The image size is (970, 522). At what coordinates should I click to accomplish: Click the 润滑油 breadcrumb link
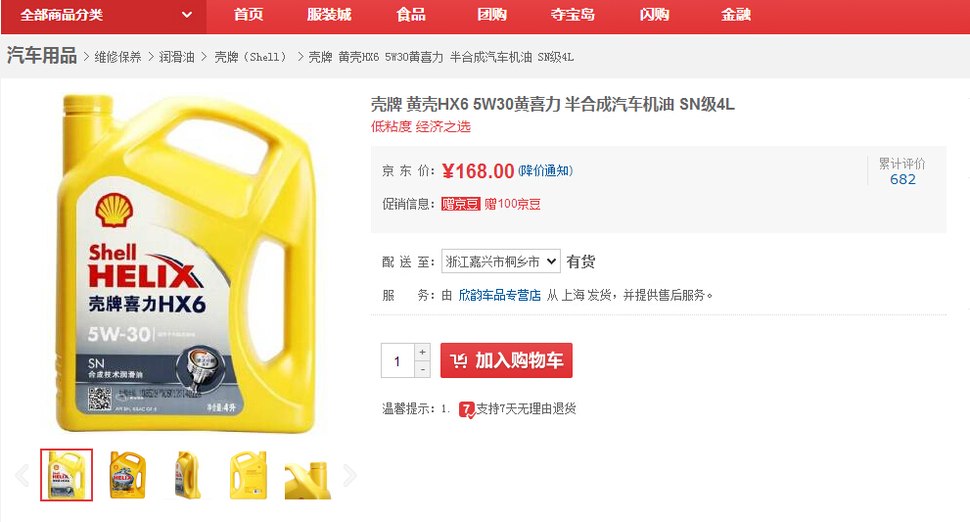176,57
